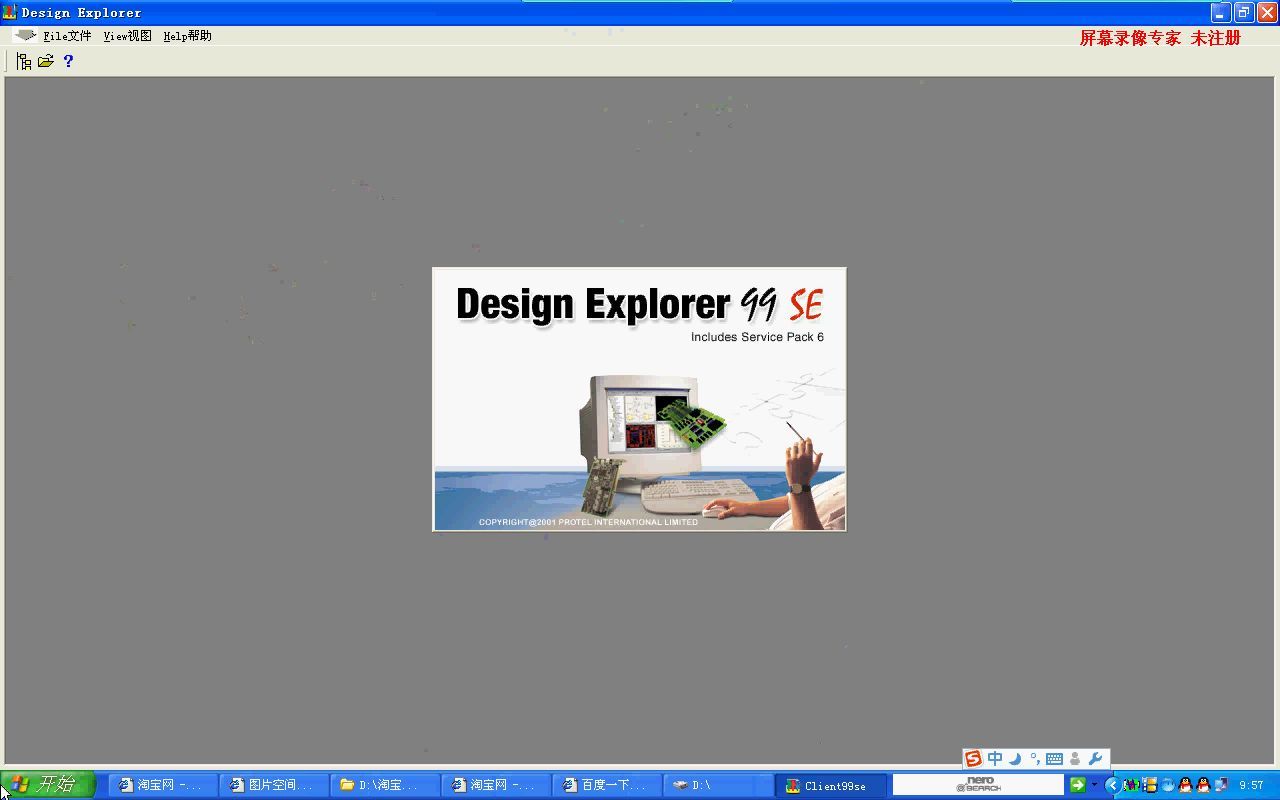Open the 开始 Start menu
1280x800 pixels.
[x=47, y=785]
